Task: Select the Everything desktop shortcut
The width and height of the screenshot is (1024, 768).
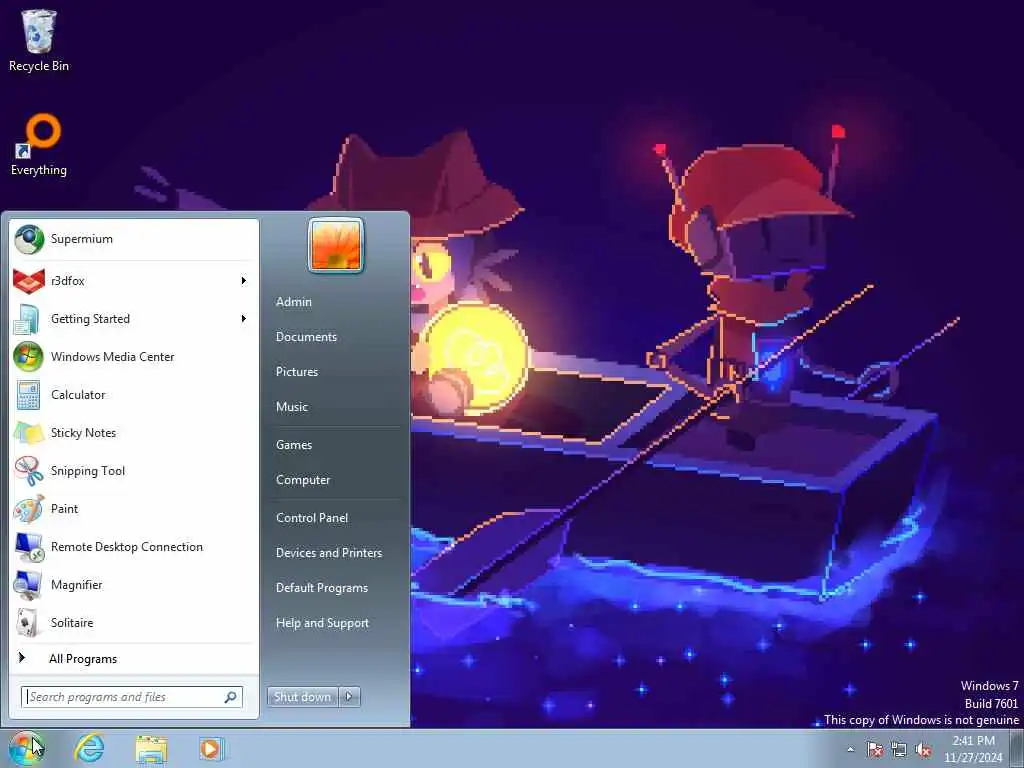Action: coord(39,145)
